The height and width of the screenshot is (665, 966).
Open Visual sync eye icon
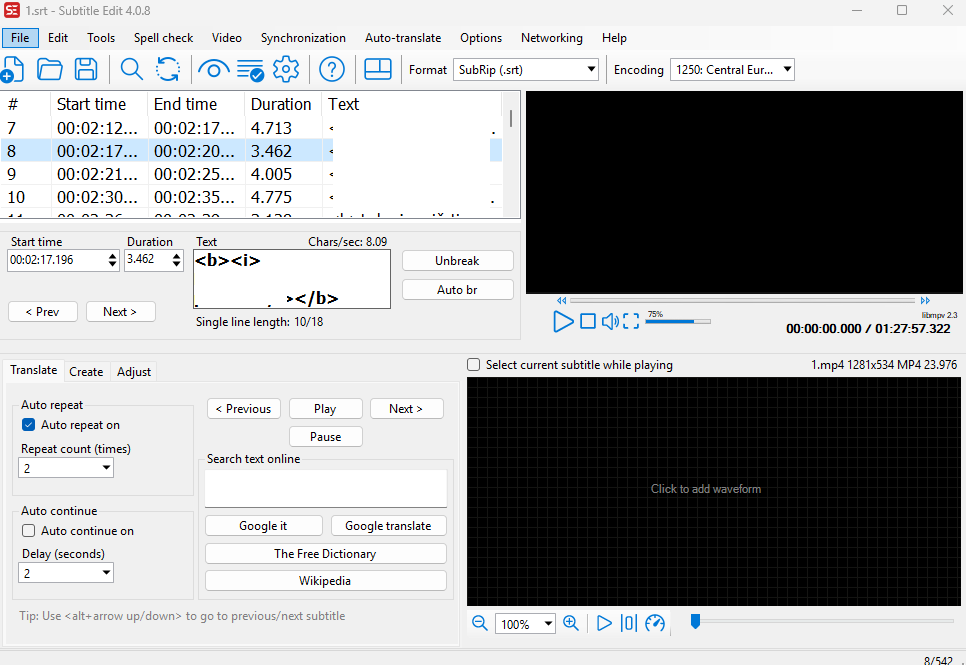pos(212,69)
